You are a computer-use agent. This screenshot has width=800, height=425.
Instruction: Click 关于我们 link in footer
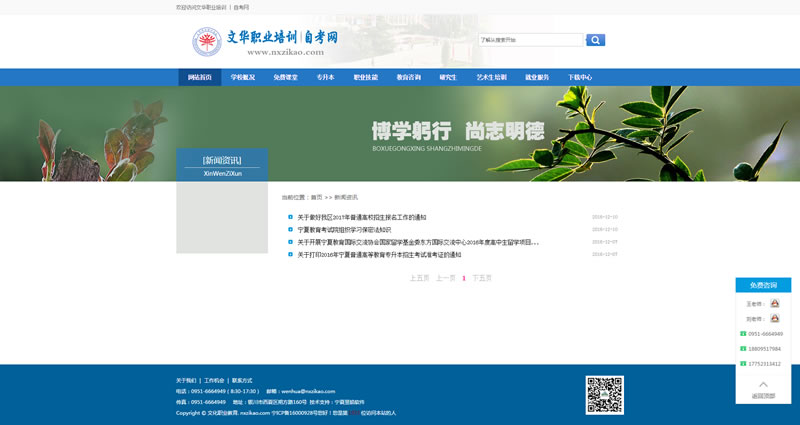click(186, 380)
